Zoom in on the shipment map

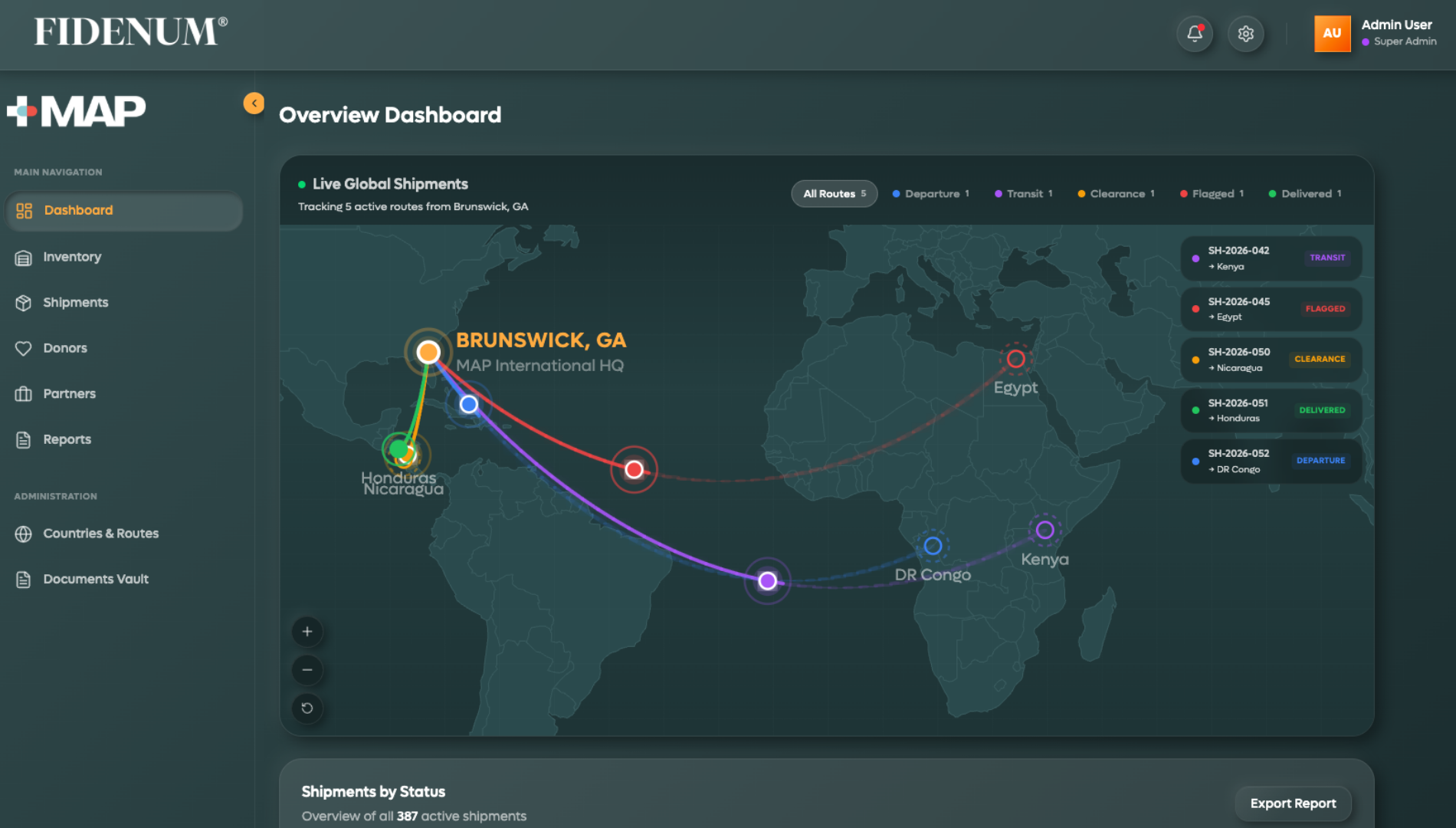point(307,632)
